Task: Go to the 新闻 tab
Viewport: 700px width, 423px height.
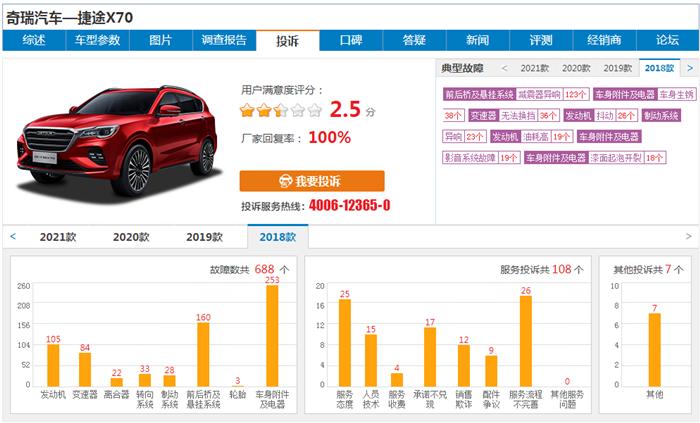Action: point(478,41)
